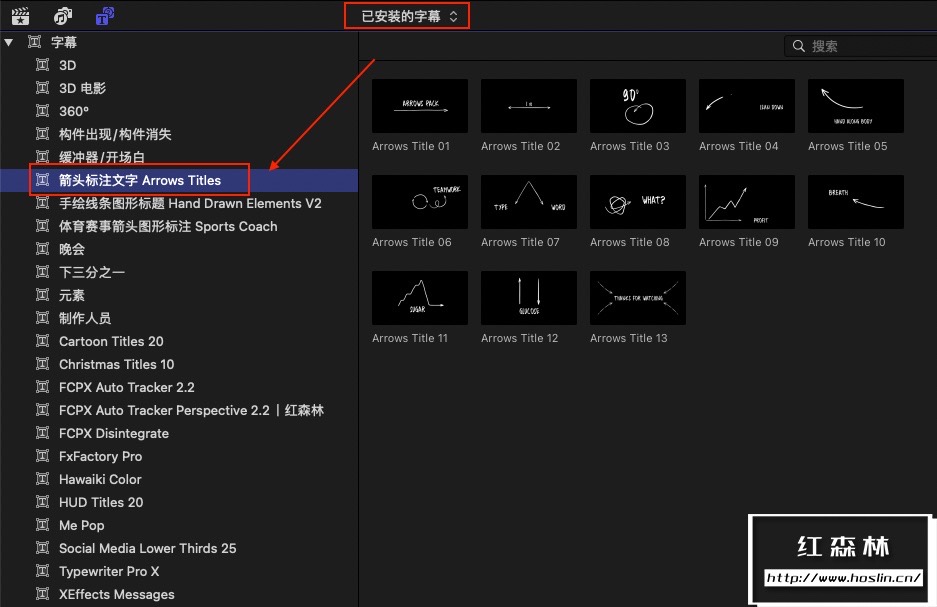Image resolution: width=937 pixels, height=607 pixels.
Task: Select the Arrows Title 02 thumbnail
Action: pos(529,106)
